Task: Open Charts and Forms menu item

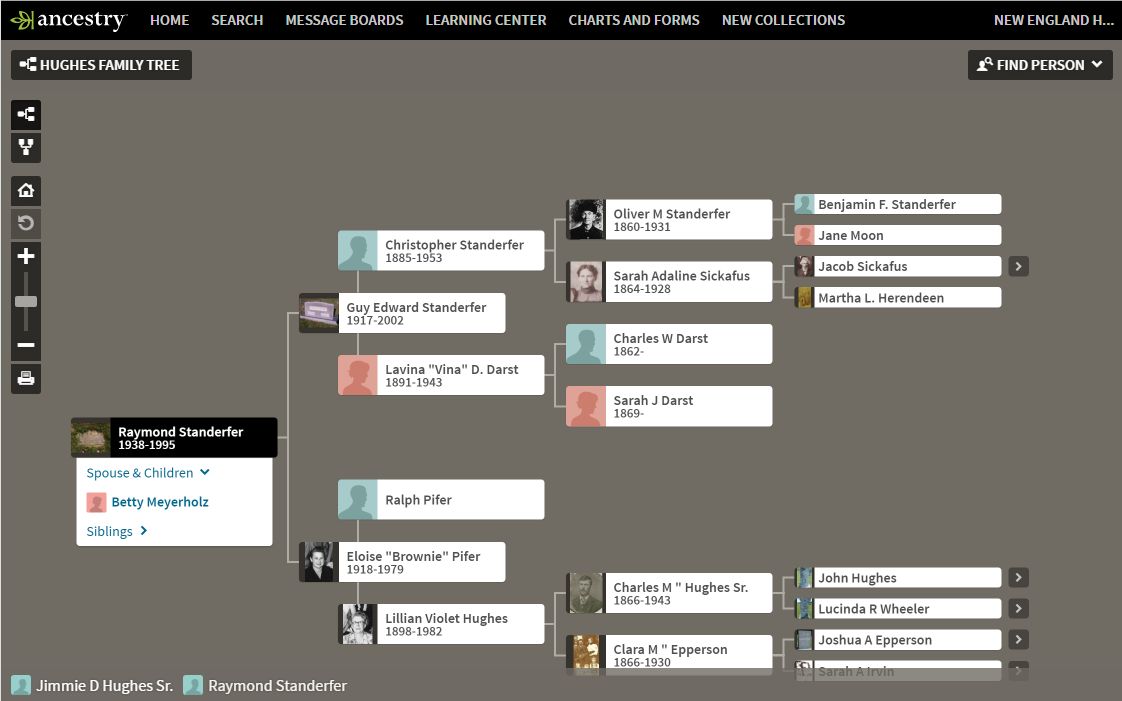Action: click(x=634, y=20)
